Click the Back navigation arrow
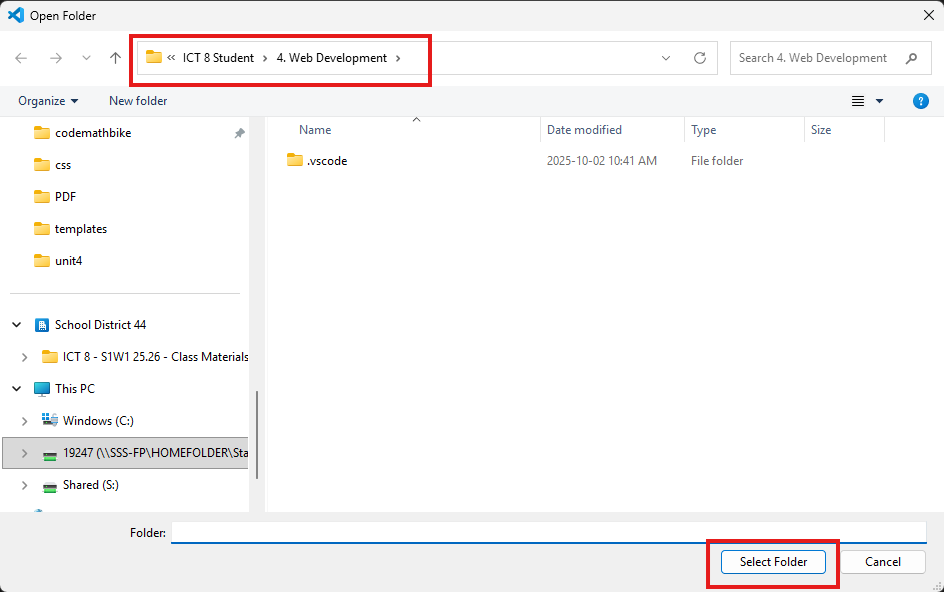 pyautogui.click(x=20, y=58)
